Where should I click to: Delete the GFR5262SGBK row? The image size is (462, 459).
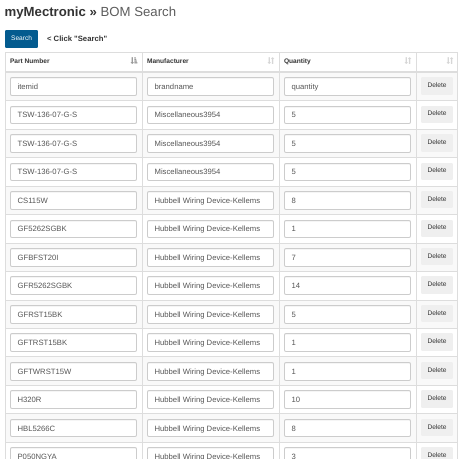pos(437,285)
